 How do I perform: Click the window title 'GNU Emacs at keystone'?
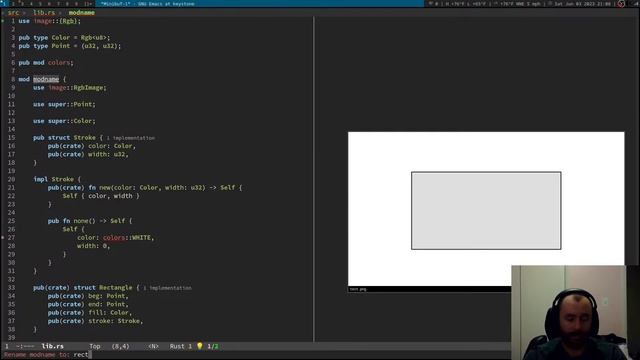165,4
